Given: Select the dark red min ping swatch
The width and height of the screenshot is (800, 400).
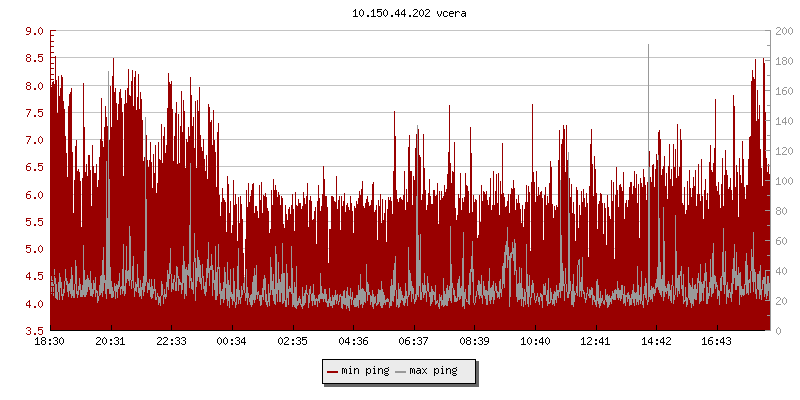Looking at the screenshot, I should click(x=331, y=372).
